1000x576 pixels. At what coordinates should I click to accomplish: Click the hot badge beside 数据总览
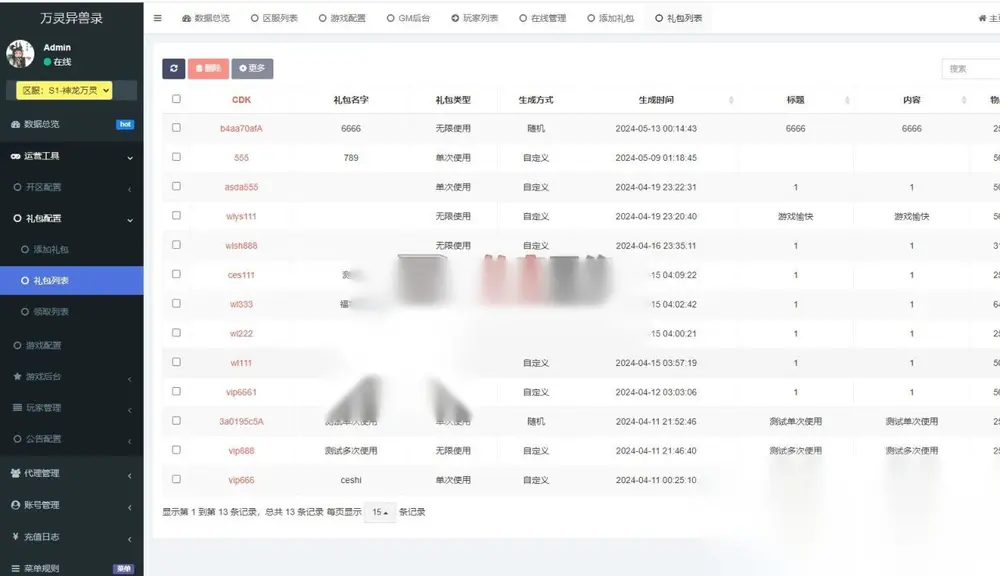coord(125,124)
